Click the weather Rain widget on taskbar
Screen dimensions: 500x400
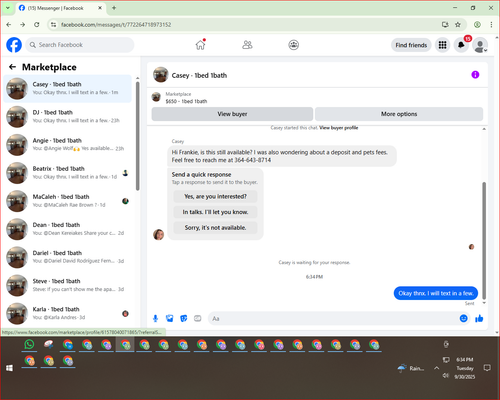[411, 368]
